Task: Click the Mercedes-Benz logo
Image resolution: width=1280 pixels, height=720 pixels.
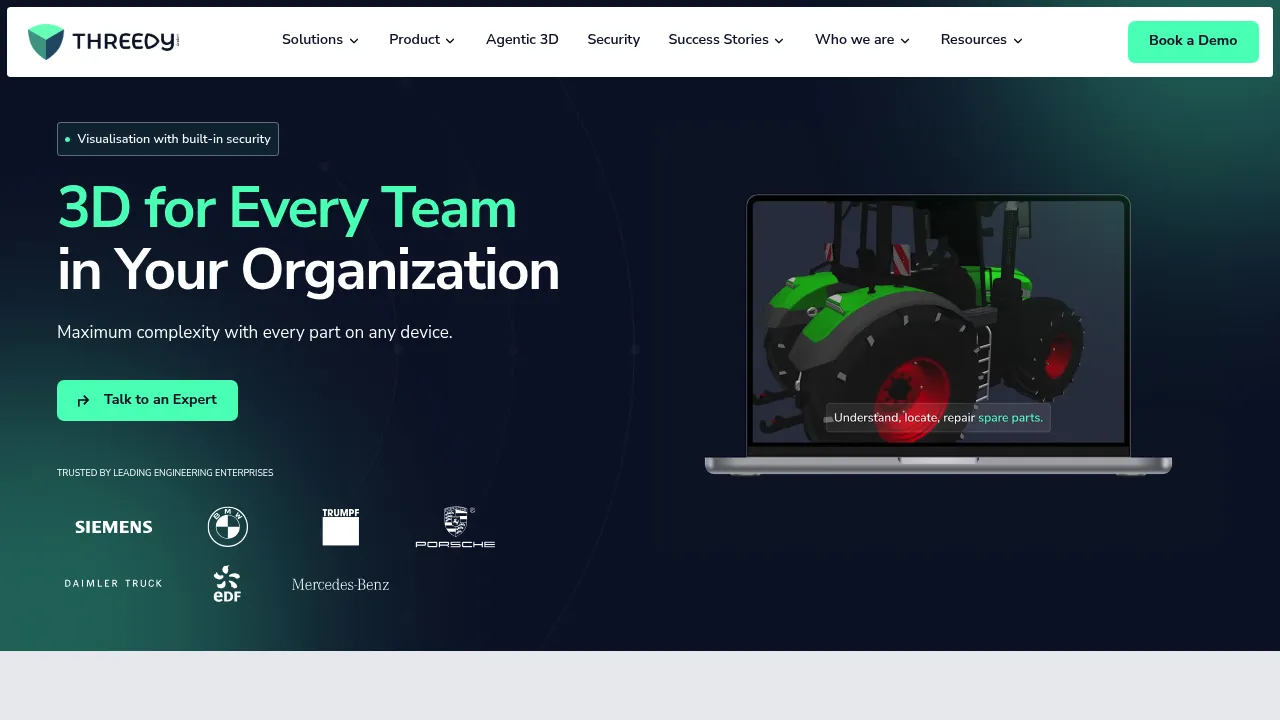Action: point(340,584)
